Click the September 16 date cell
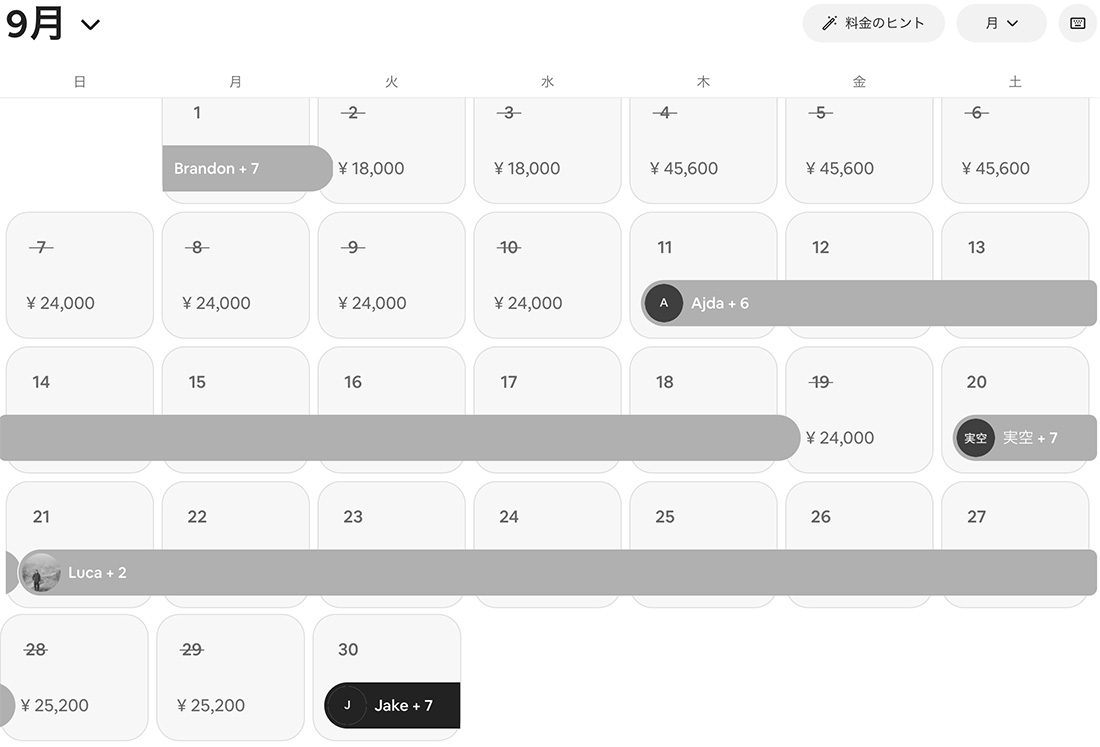Image resolution: width=1100 pixels, height=747 pixels. 391,385
